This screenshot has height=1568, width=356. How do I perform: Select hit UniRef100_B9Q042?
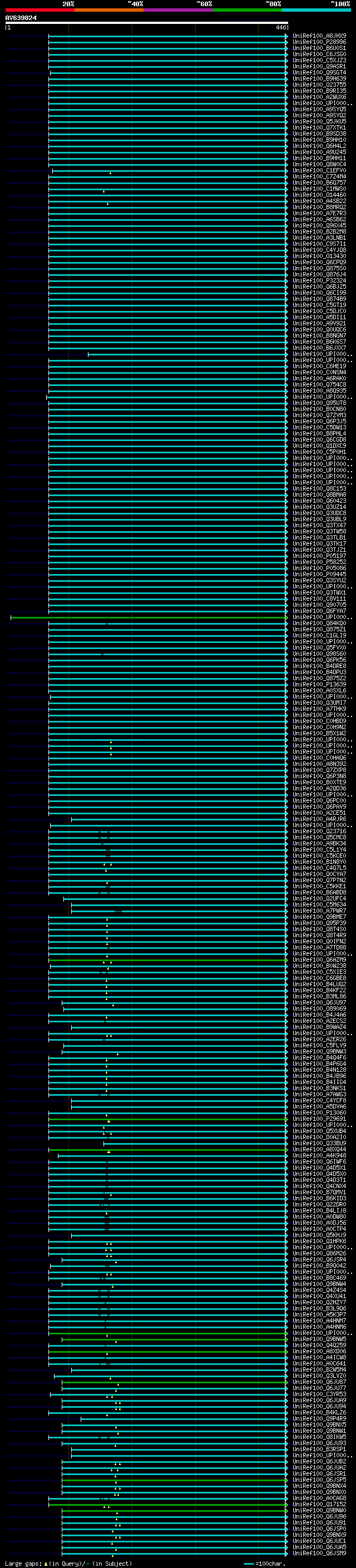pyautogui.click(x=319, y=1265)
